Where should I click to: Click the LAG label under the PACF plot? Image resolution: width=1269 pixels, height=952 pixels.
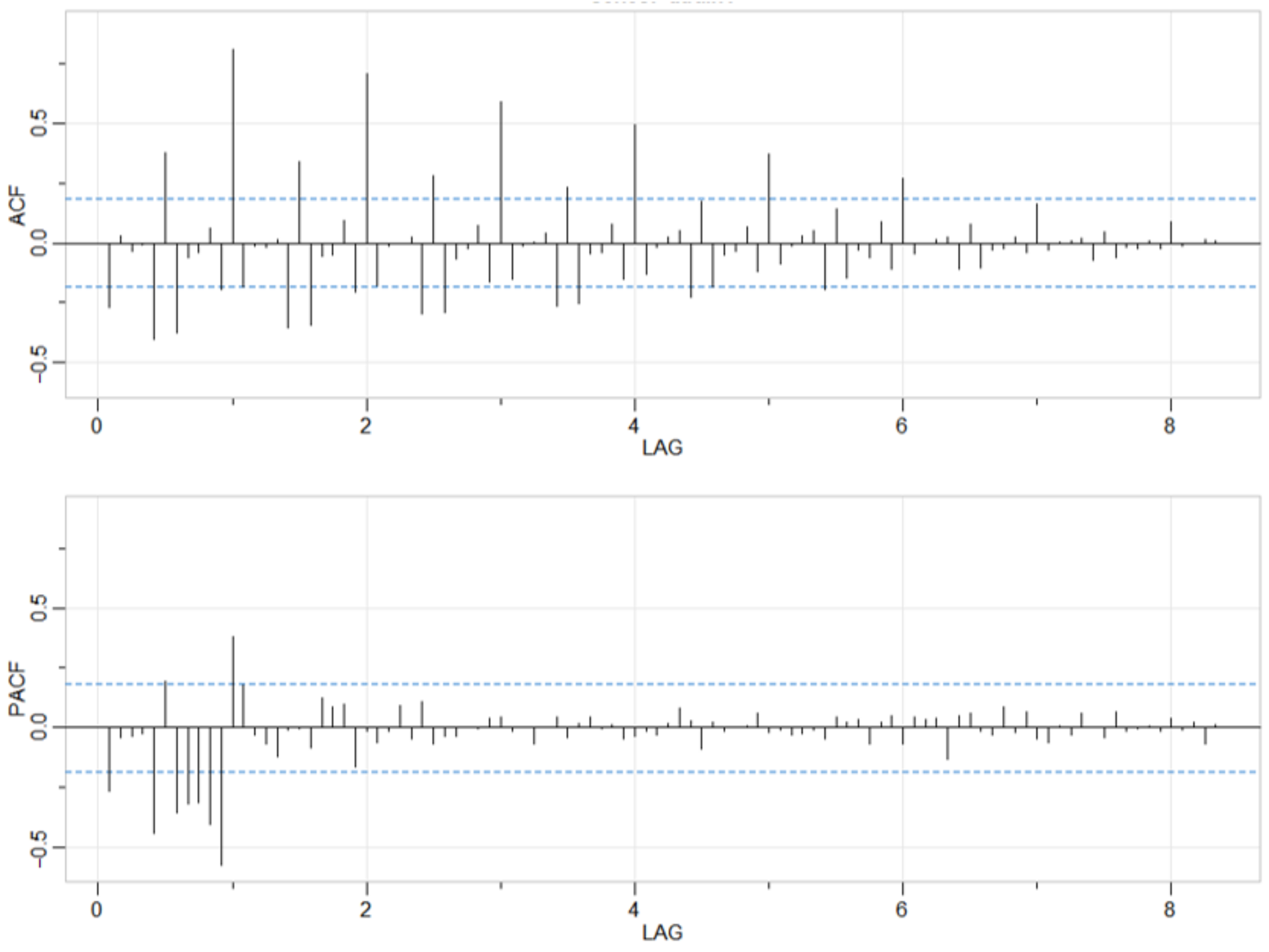(662, 933)
